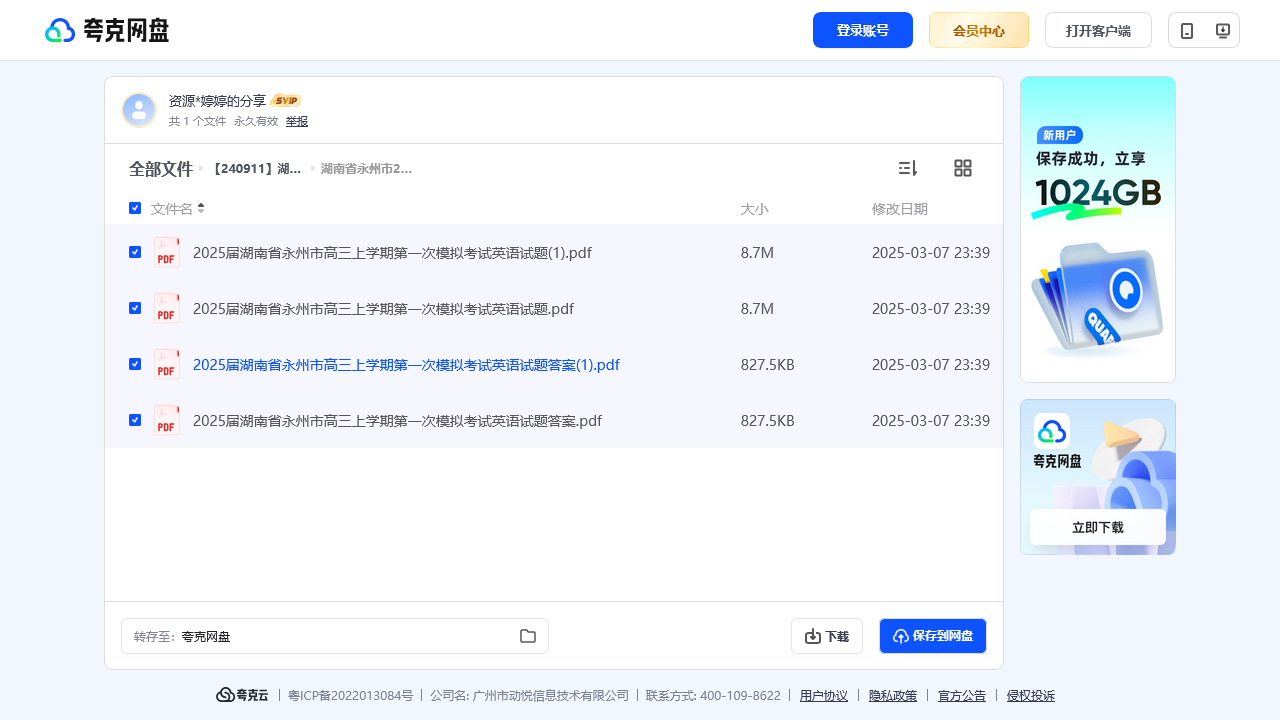1280x720 pixels.
Task: Uncheck the 英语试题.pdf checkbox
Action: coord(135,308)
